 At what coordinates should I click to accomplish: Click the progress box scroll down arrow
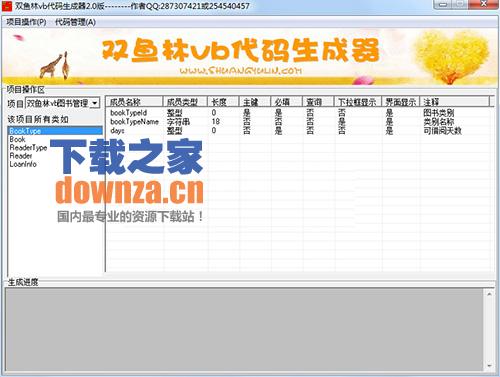click(489, 366)
